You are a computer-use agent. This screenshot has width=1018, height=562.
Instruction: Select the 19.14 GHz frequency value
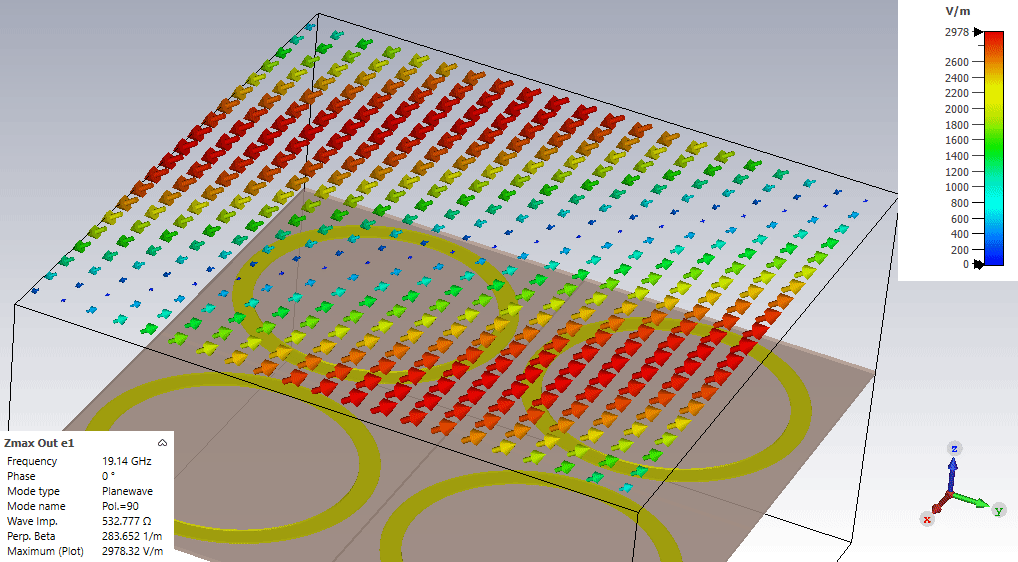coord(127,461)
